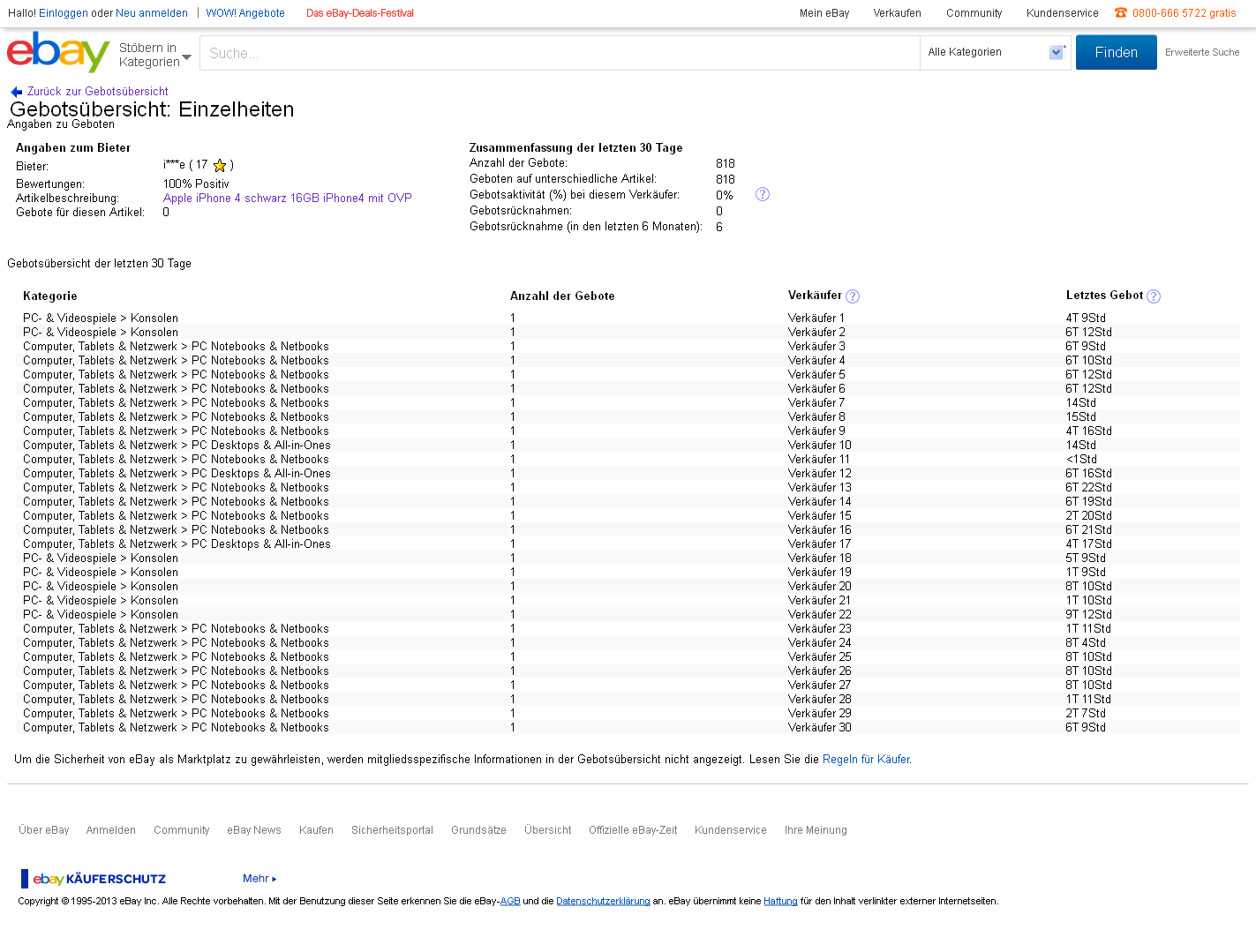Click the Finden button

pyautogui.click(x=1116, y=52)
